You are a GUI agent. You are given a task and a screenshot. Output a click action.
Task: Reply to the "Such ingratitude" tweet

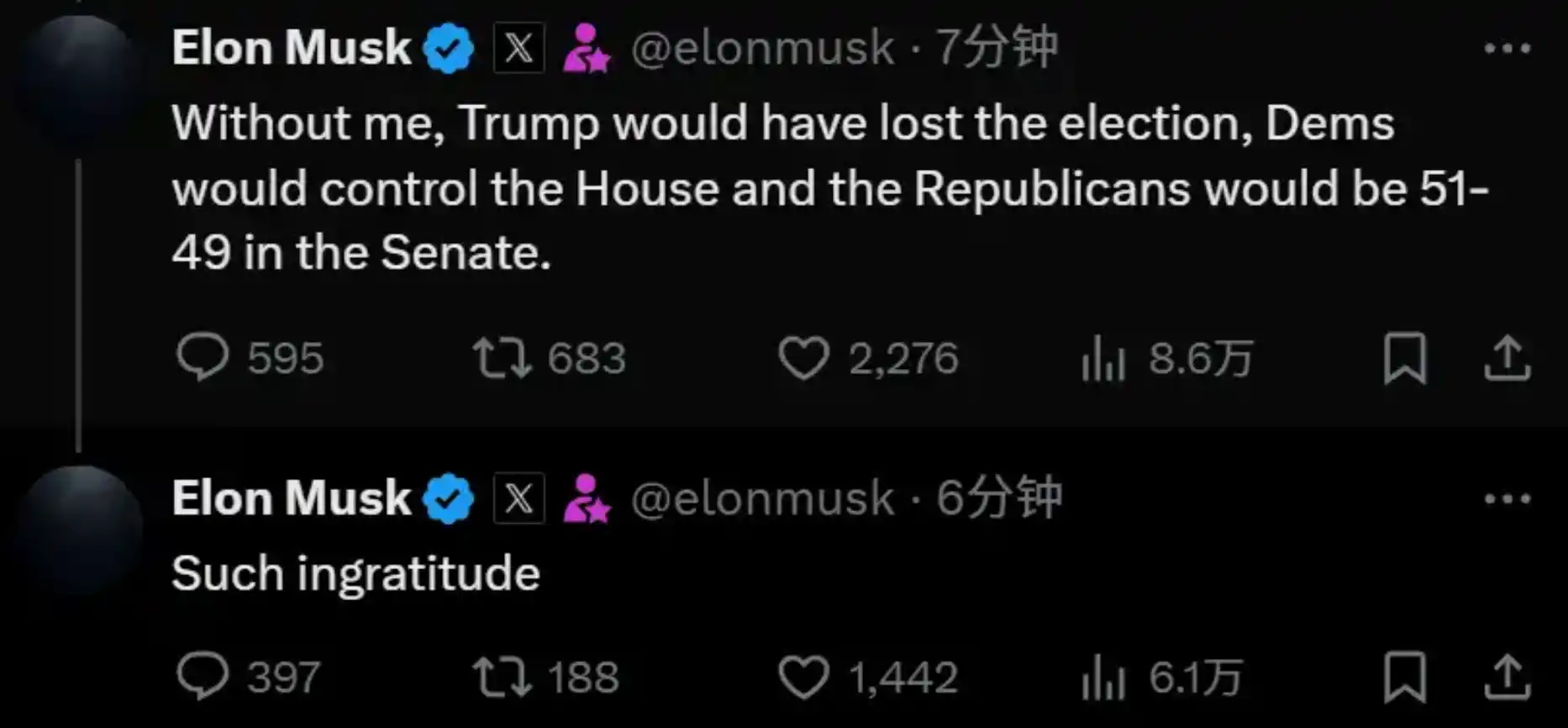pyautogui.click(x=203, y=677)
